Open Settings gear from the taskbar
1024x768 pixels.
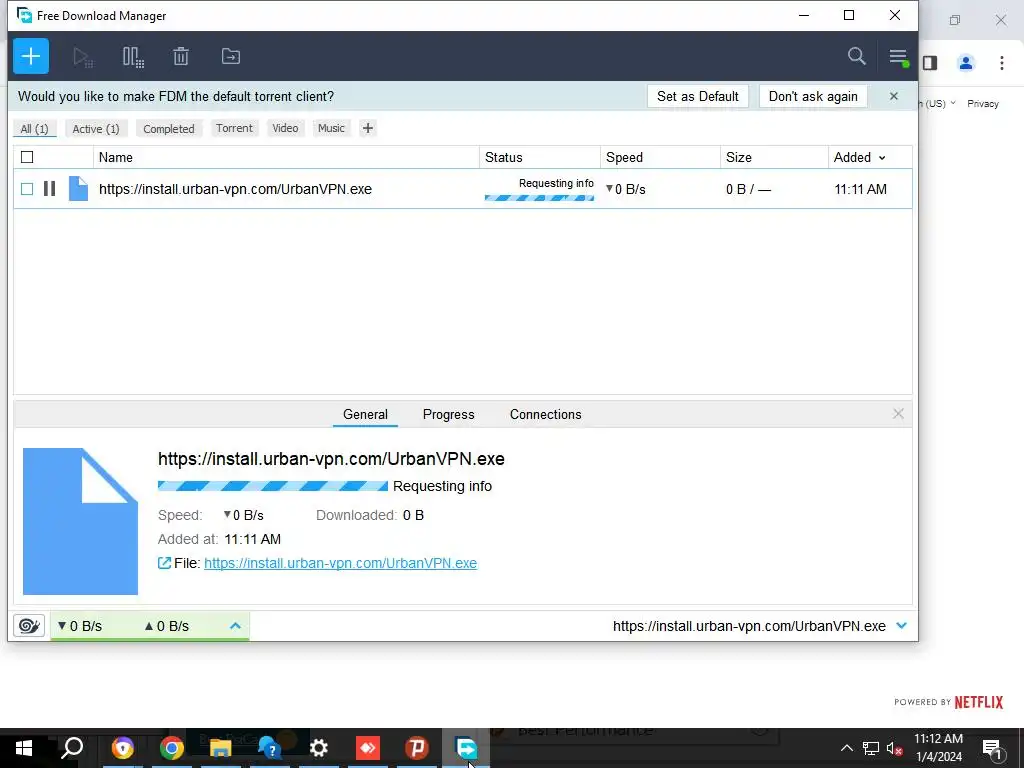click(x=319, y=748)
